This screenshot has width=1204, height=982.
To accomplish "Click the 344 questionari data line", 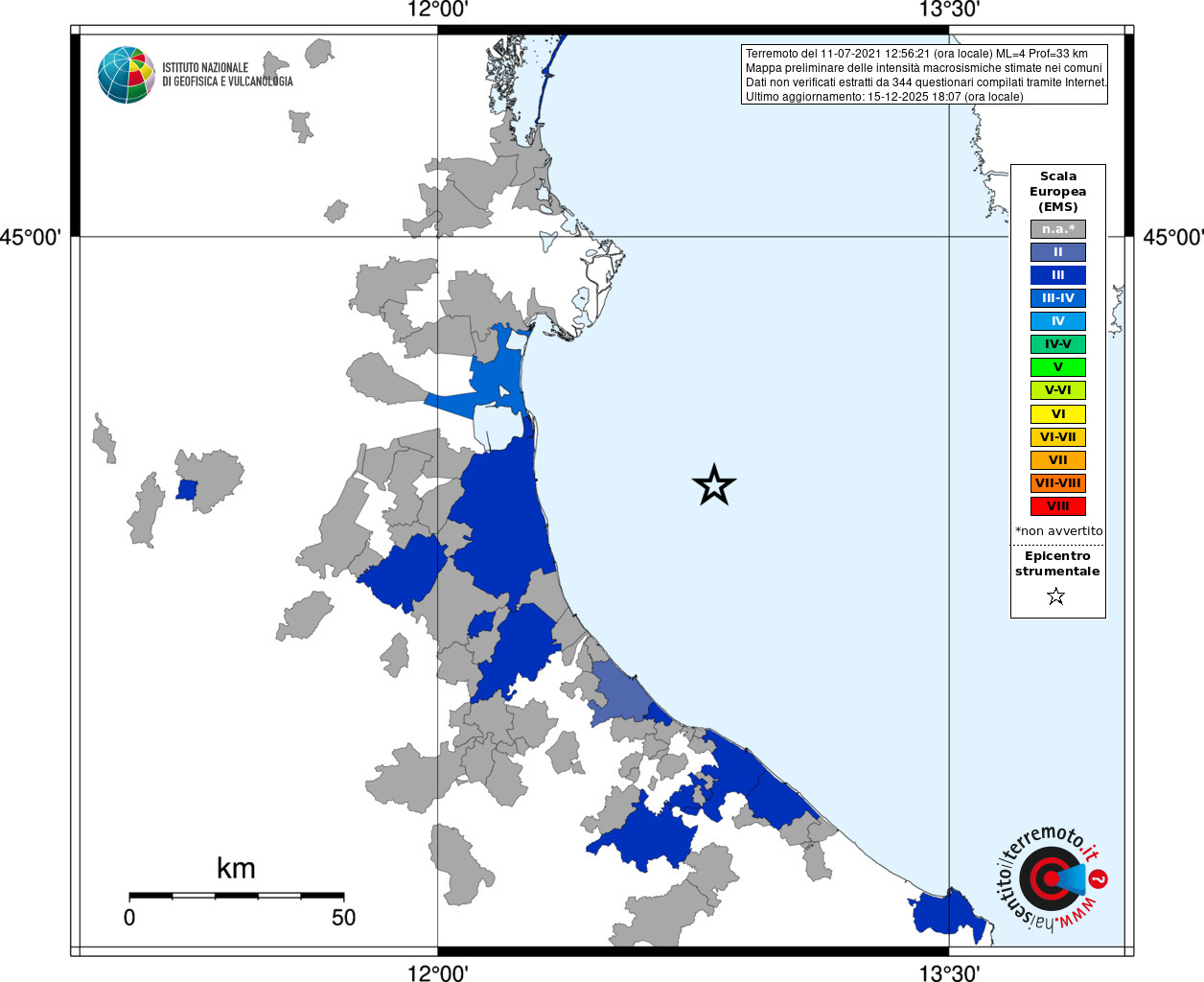I will click(926, 82).
